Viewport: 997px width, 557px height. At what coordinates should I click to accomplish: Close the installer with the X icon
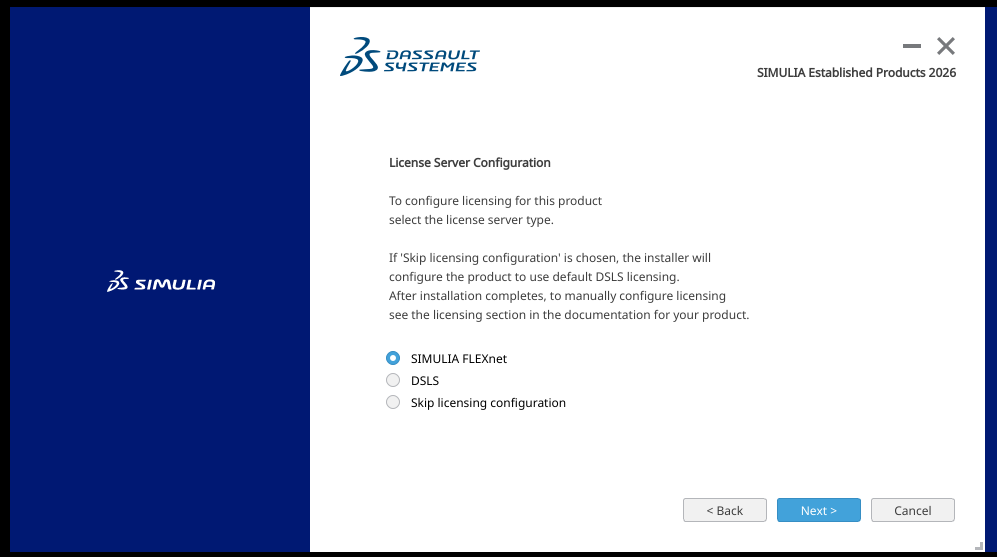[946, 46]
